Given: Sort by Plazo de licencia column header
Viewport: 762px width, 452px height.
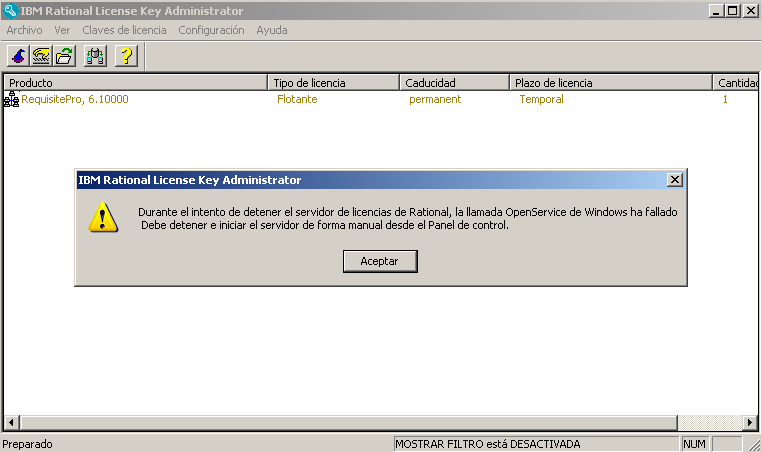Looking at the screenshot, I should (611, 83).
